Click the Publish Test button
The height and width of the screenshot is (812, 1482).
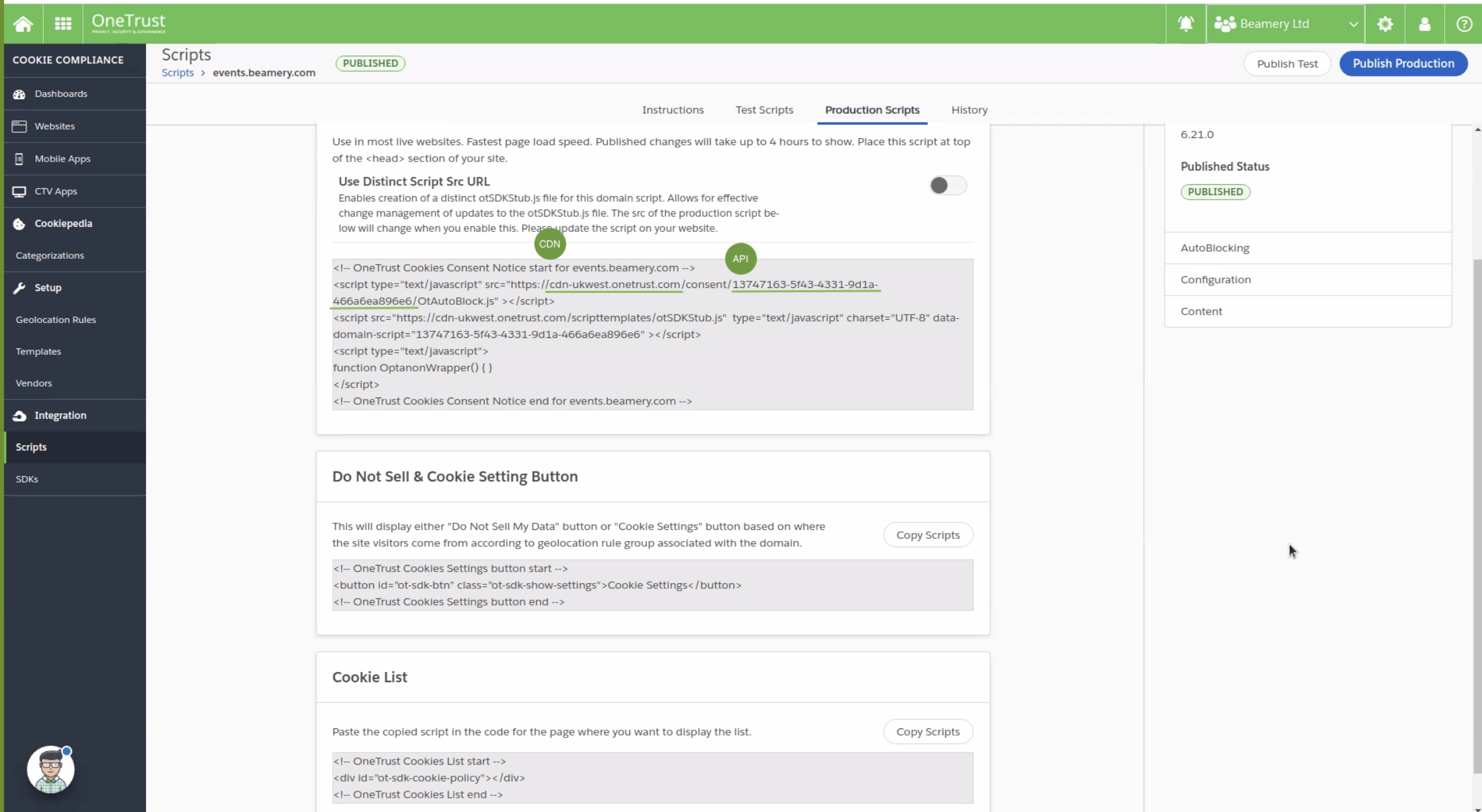click(x=1287, y=64)
